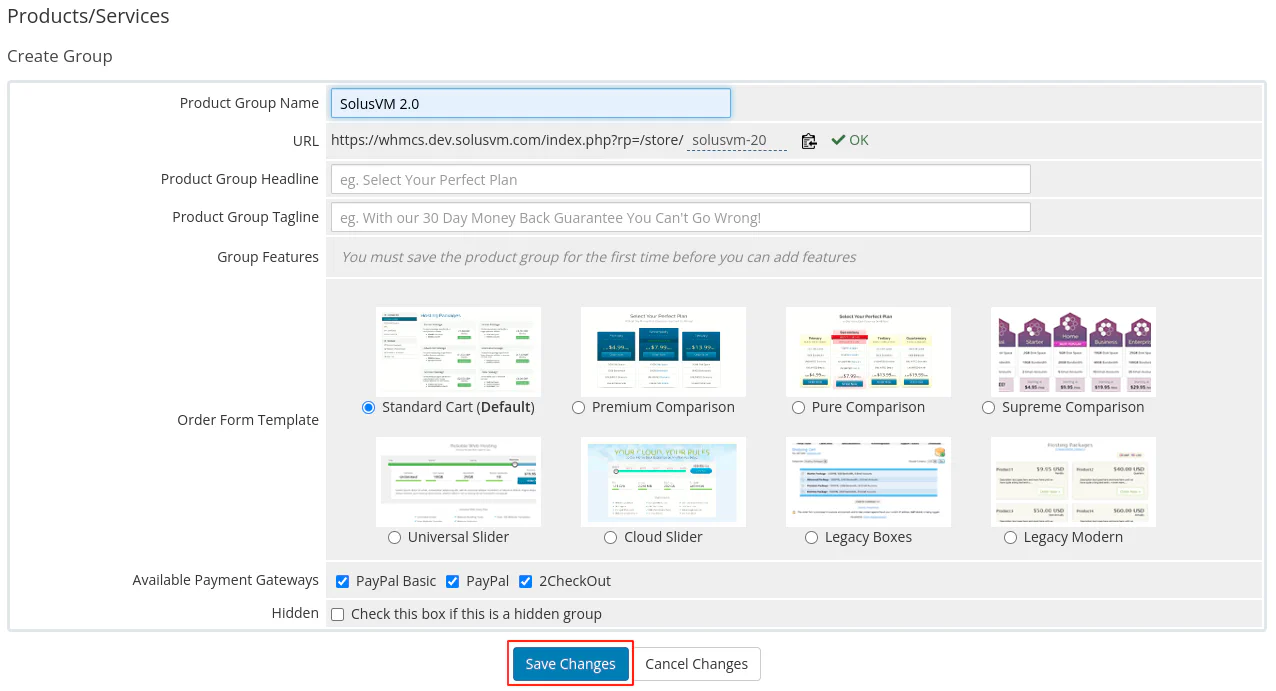Select the Premium Comparison order form template
This screenshot has width=1276, height=691.
(578, 407)
